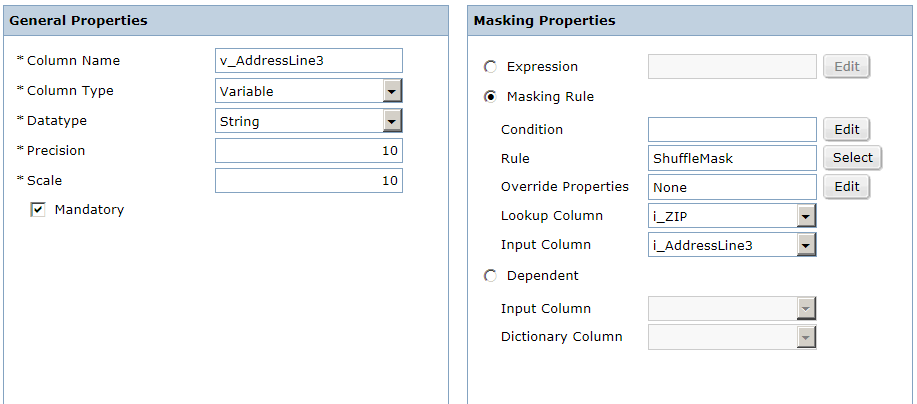Click the Condition text field
917x404 pixels.
tap(732, 130)
